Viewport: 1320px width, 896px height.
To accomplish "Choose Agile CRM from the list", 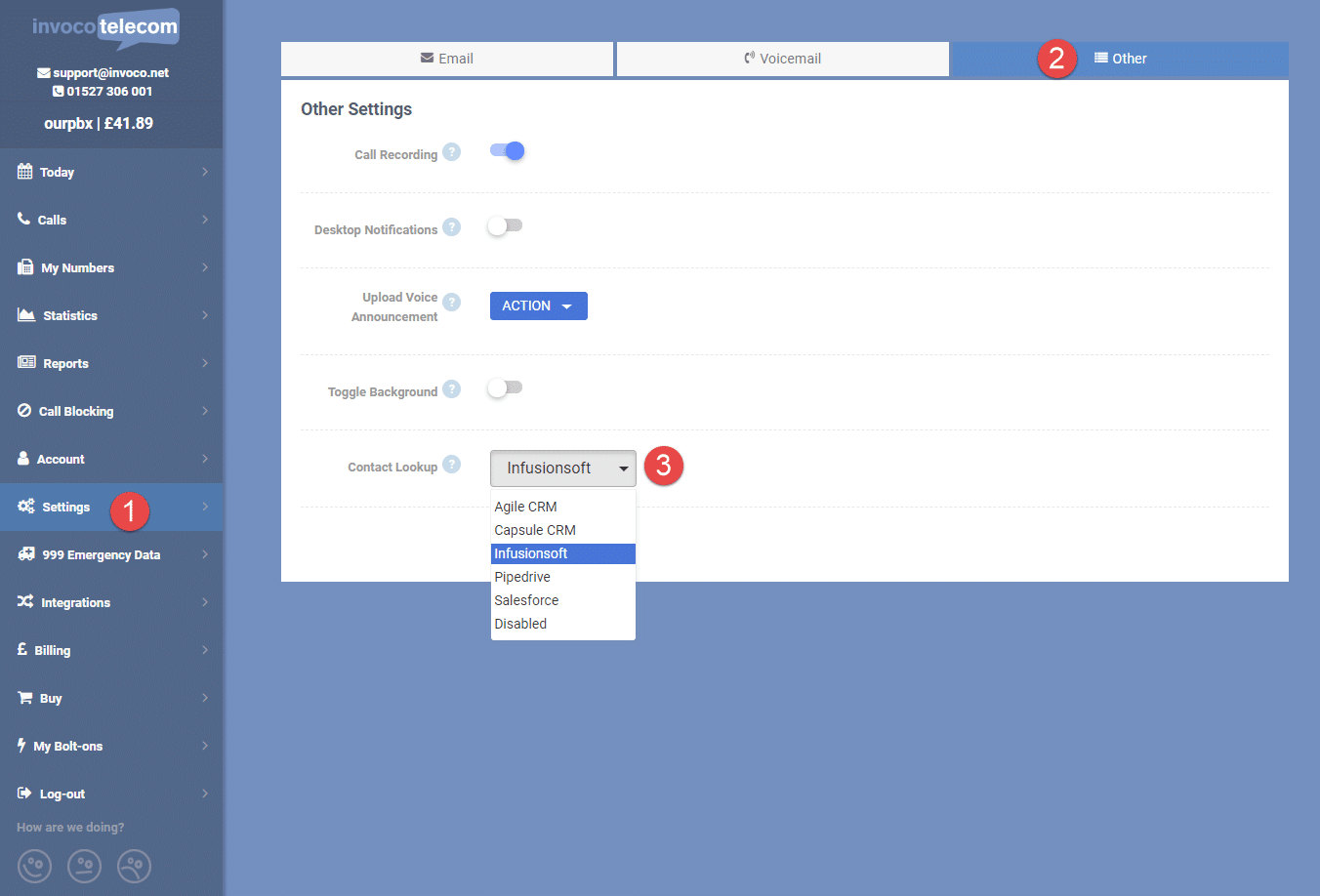I will [563, 507].
